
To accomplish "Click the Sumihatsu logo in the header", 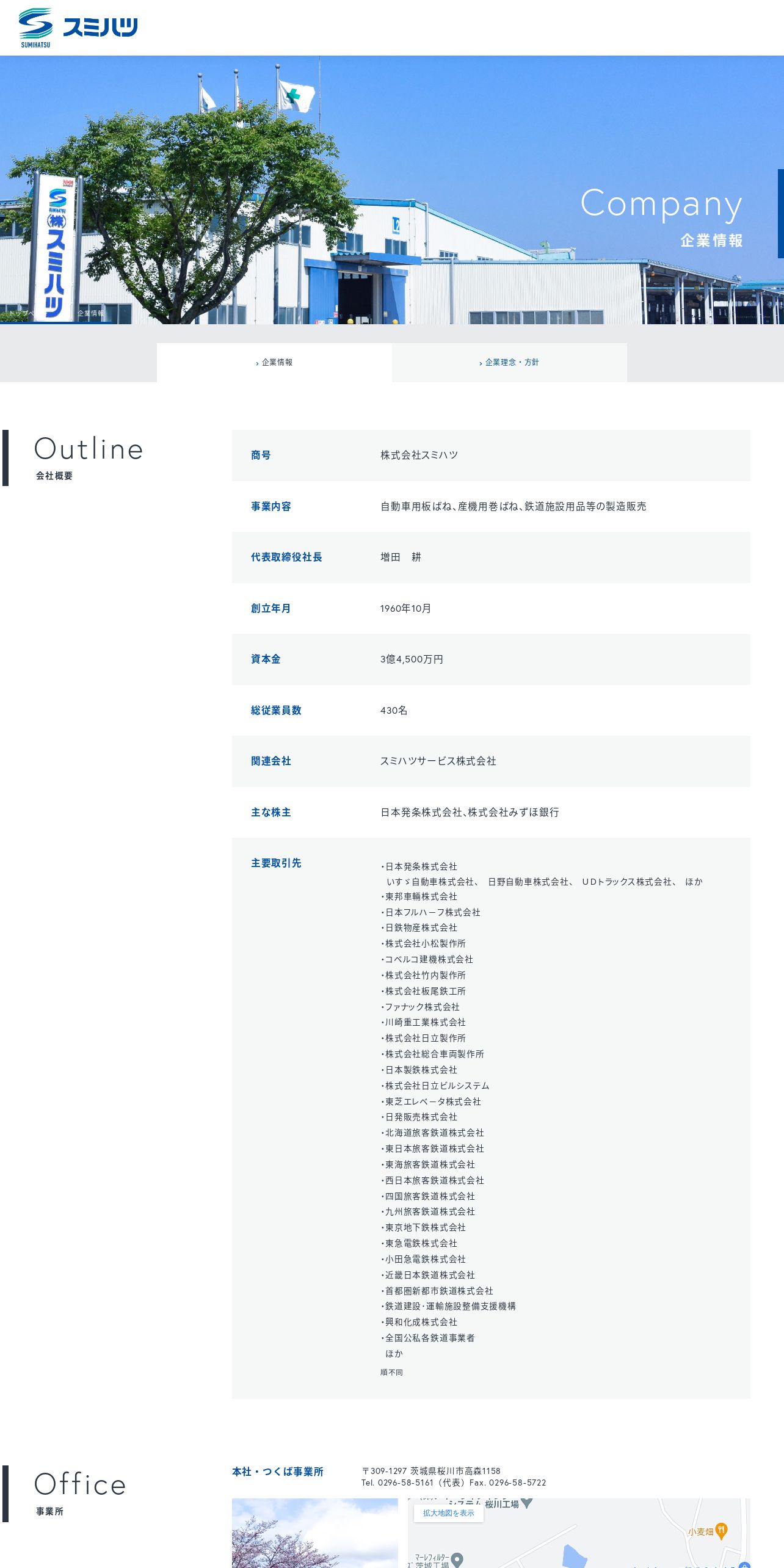I will click(78, 27).
